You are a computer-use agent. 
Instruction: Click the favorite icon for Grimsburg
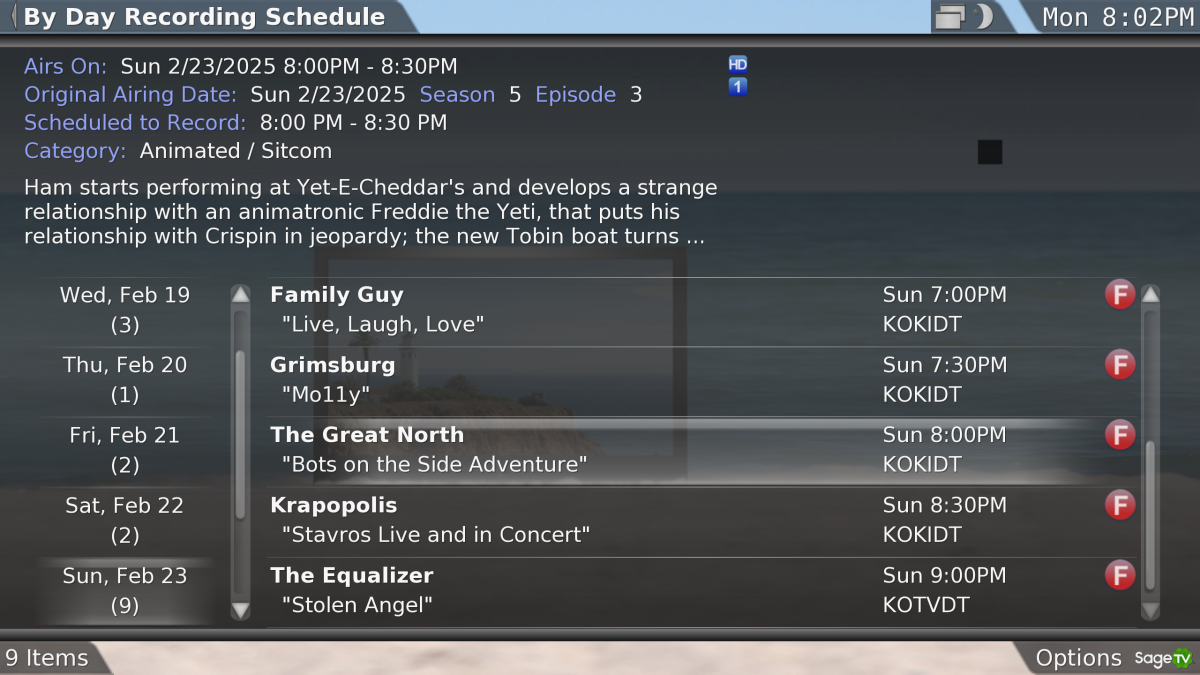(1119, 365)
